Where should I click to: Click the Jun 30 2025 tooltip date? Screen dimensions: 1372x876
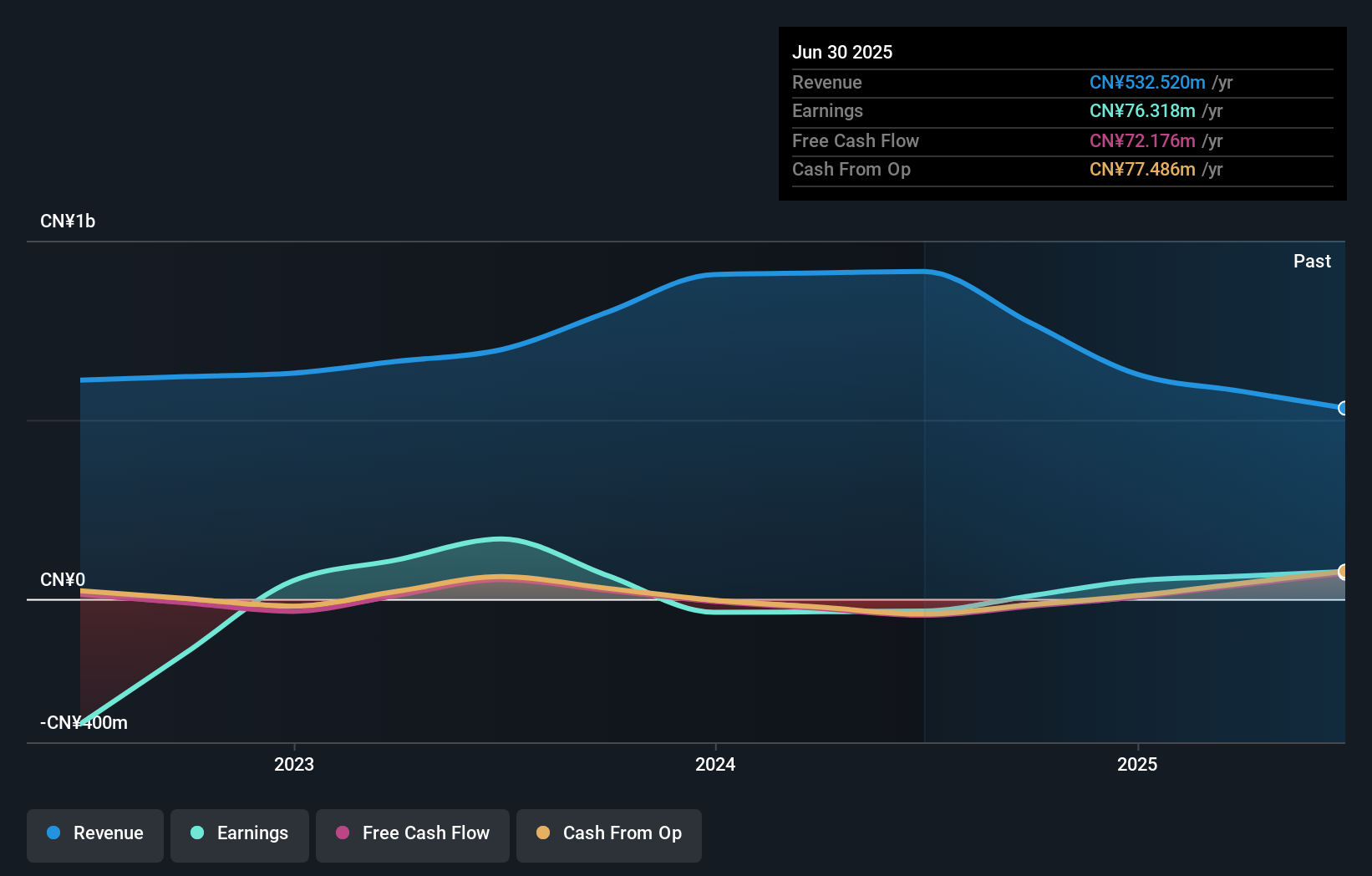click(x=842, y=52)
